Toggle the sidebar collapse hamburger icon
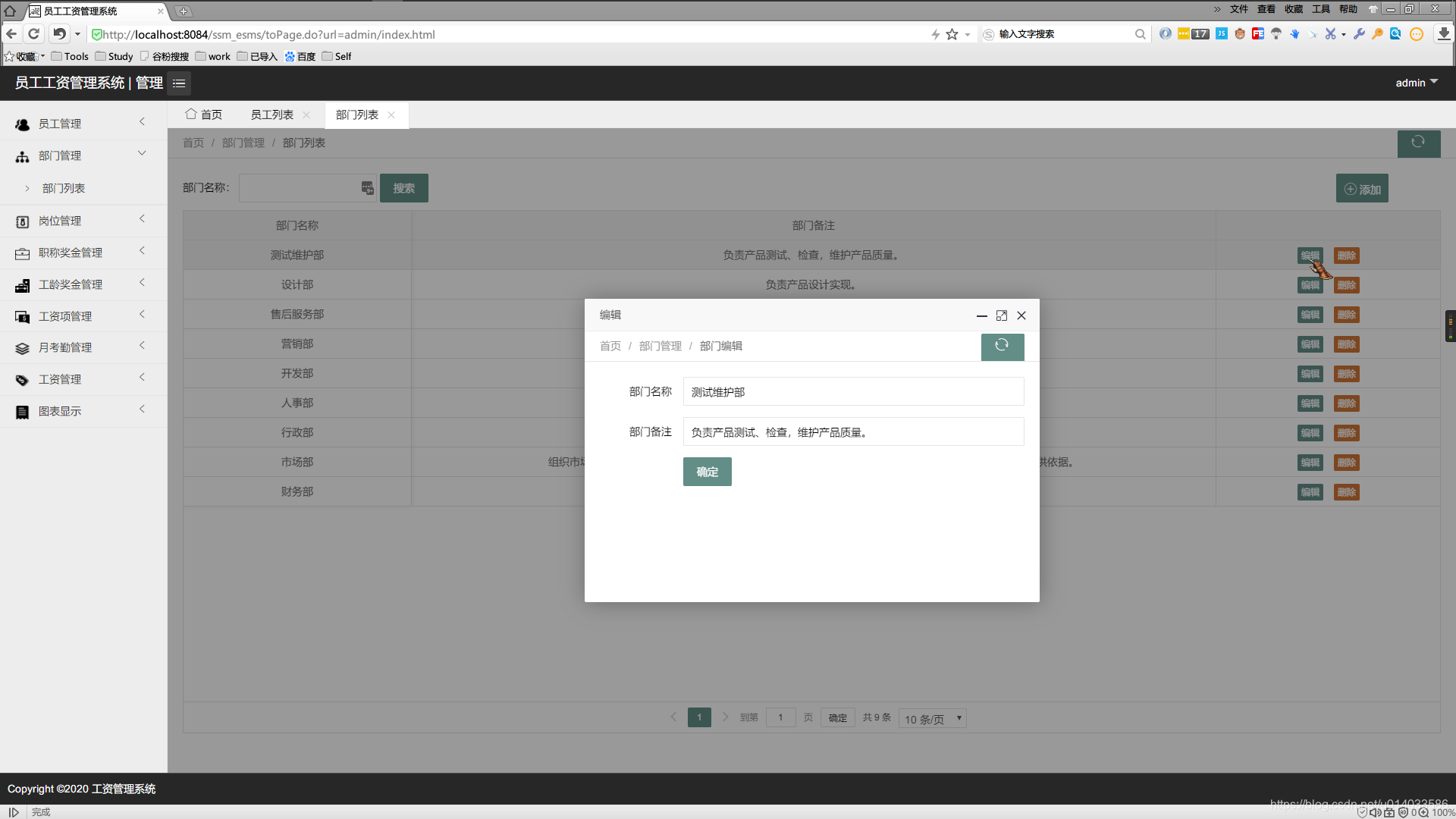1456x819 pixels. (179, 83)
